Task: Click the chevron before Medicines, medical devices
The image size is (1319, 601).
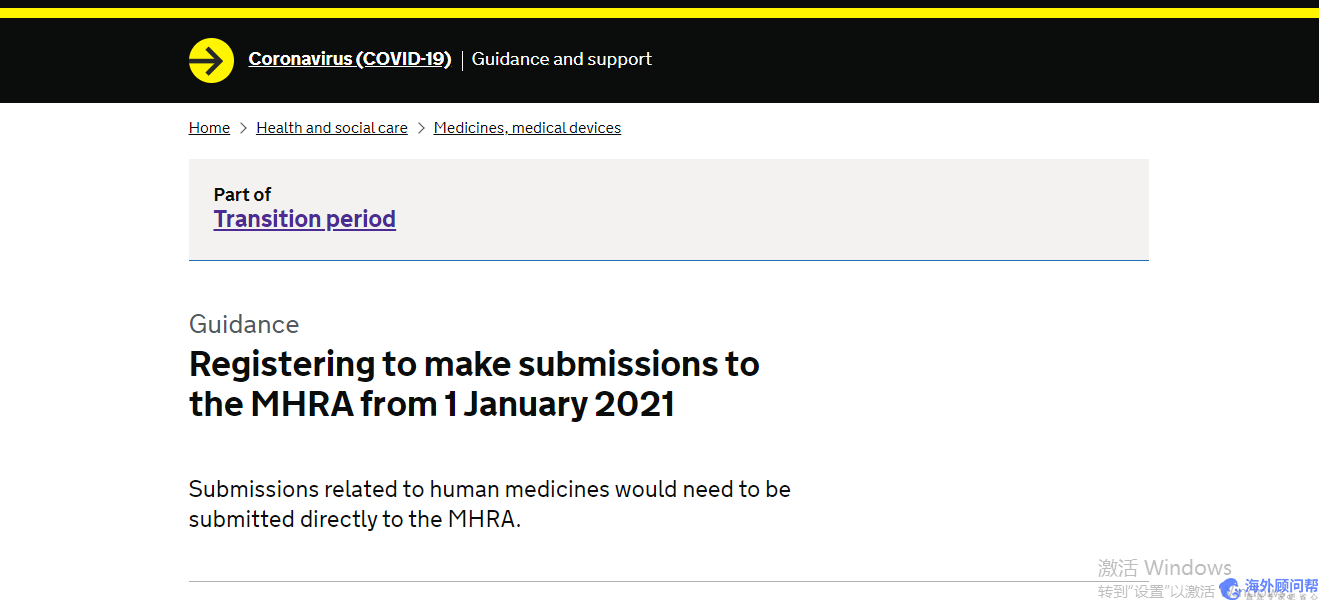Action: pos(421,128)
